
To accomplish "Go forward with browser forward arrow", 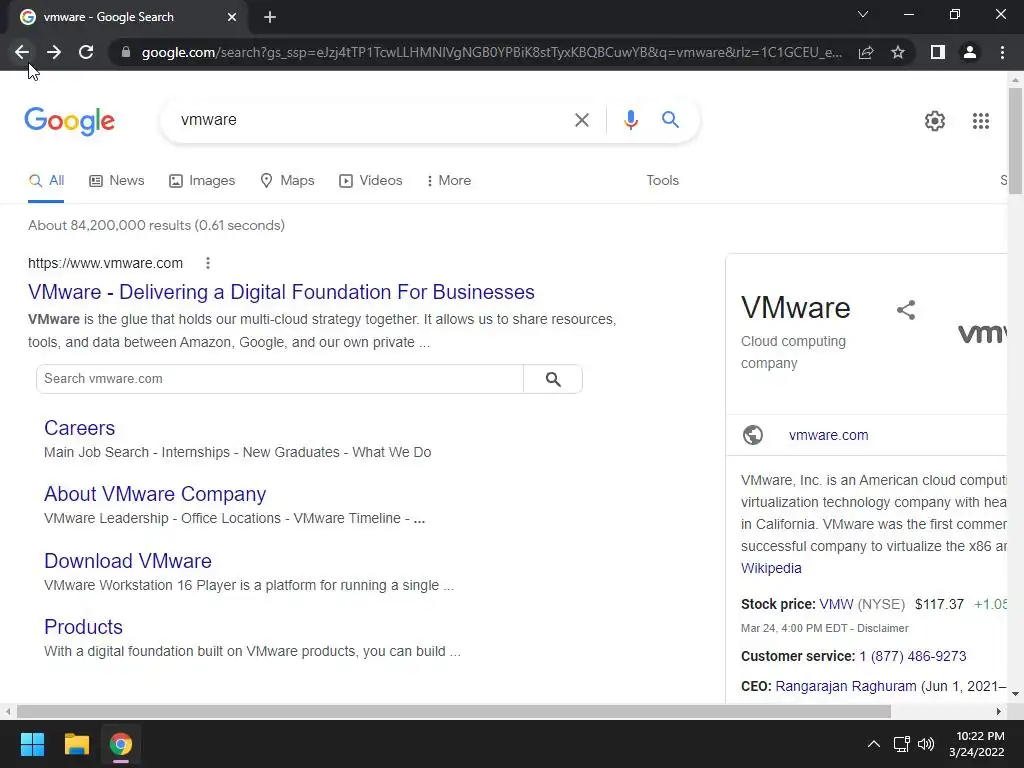I will (54, 52).
